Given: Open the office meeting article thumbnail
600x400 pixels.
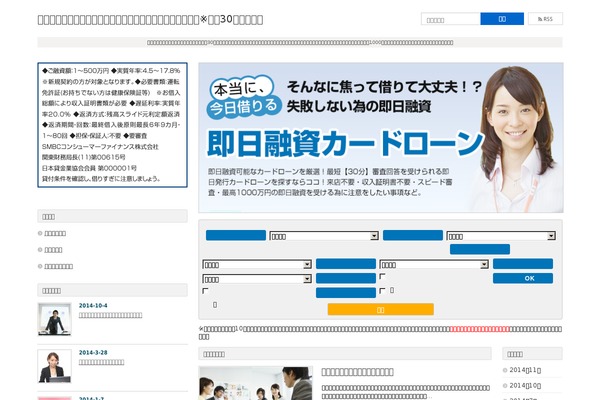Looking at the screenshot, I should pos(256,383).
